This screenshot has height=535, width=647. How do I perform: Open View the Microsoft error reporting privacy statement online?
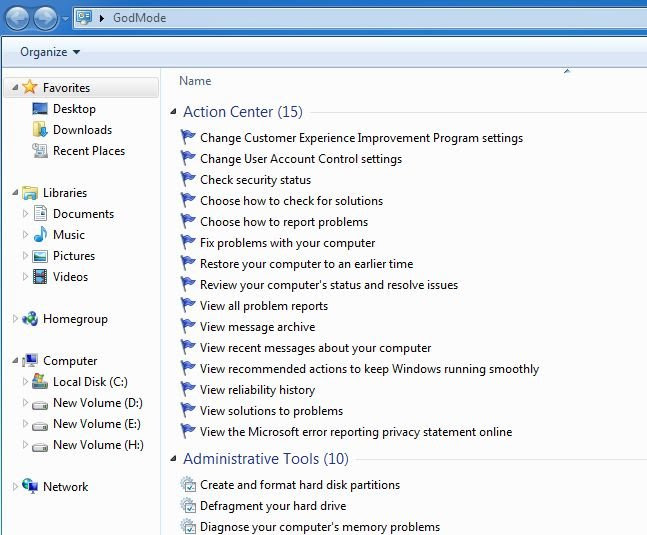point(356,432)
